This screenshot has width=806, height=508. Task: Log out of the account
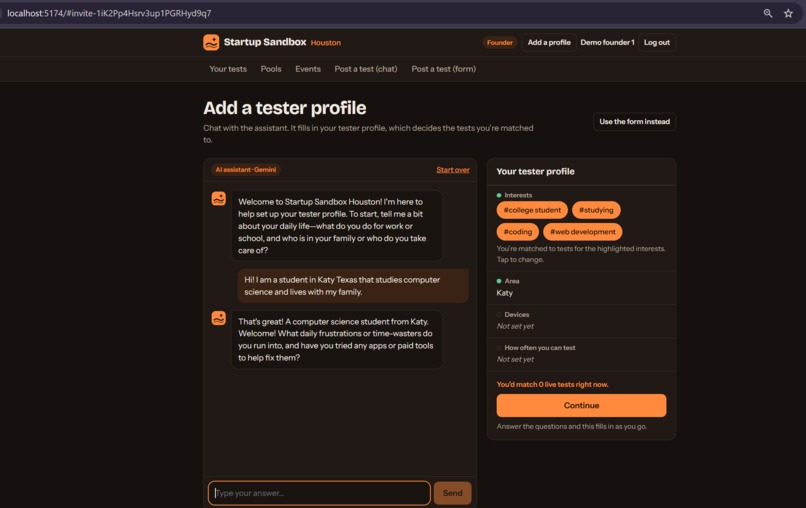657,43
